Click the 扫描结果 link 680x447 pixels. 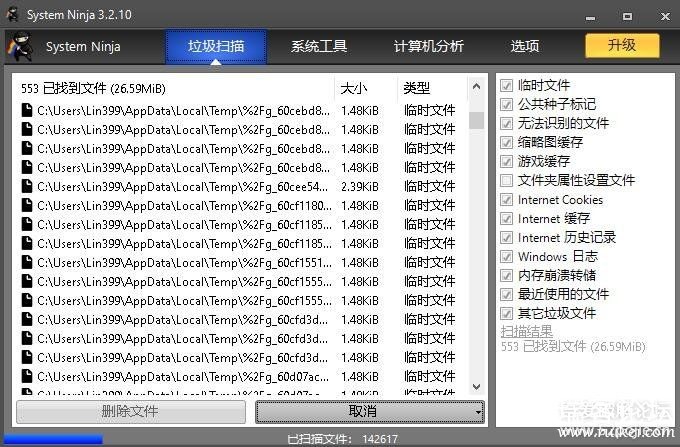click(526, 332)
